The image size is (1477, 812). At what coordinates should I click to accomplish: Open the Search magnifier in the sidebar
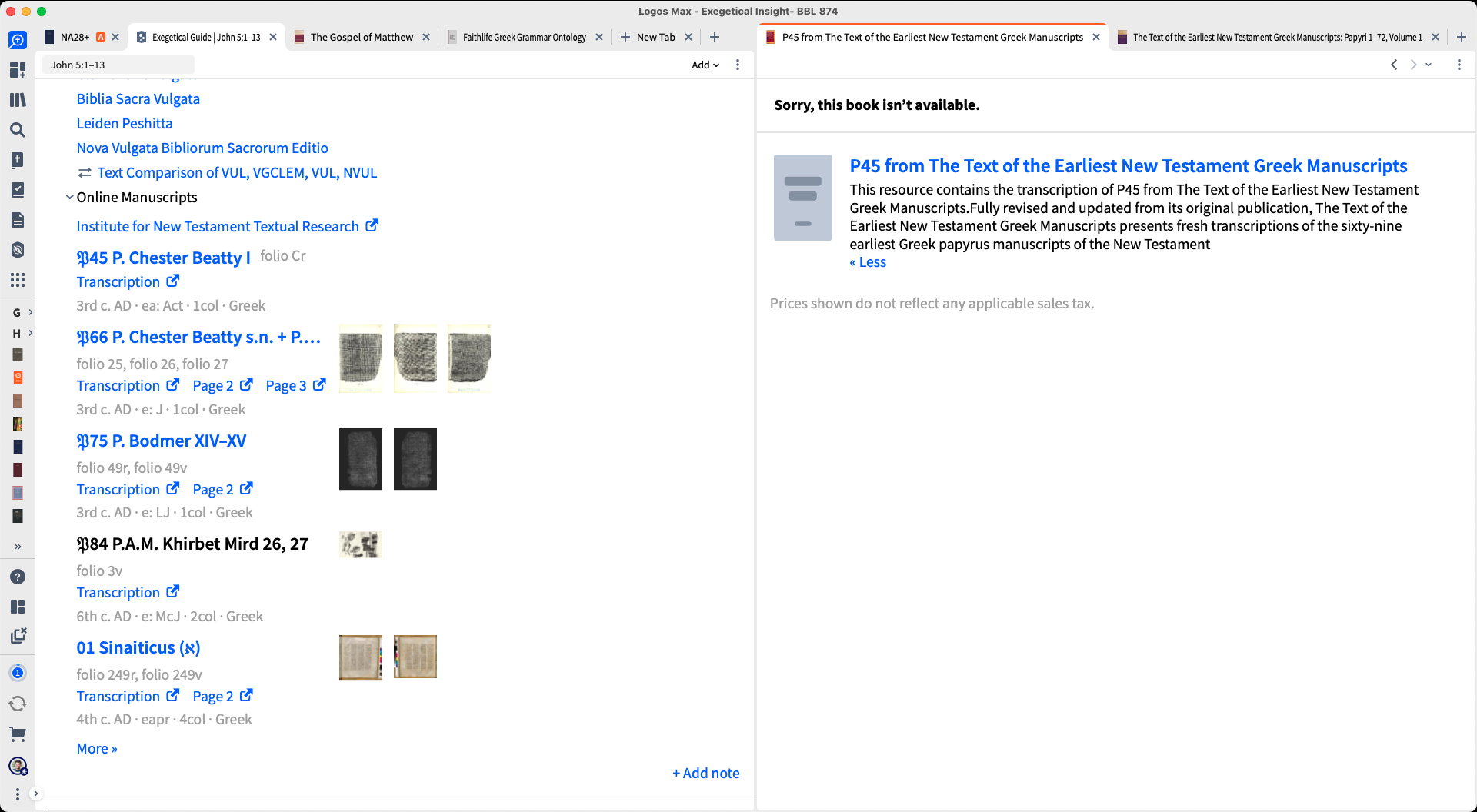[x=18, y=130]
